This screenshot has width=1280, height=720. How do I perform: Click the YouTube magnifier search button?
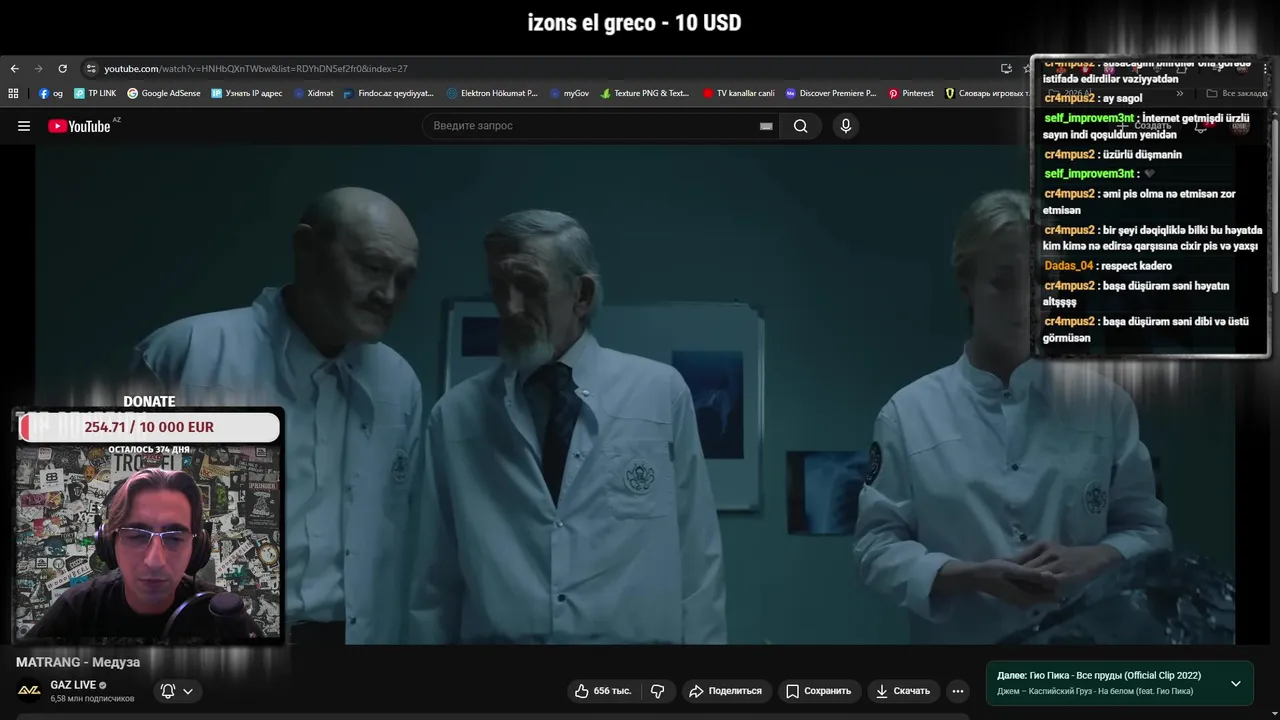point(800,126)
